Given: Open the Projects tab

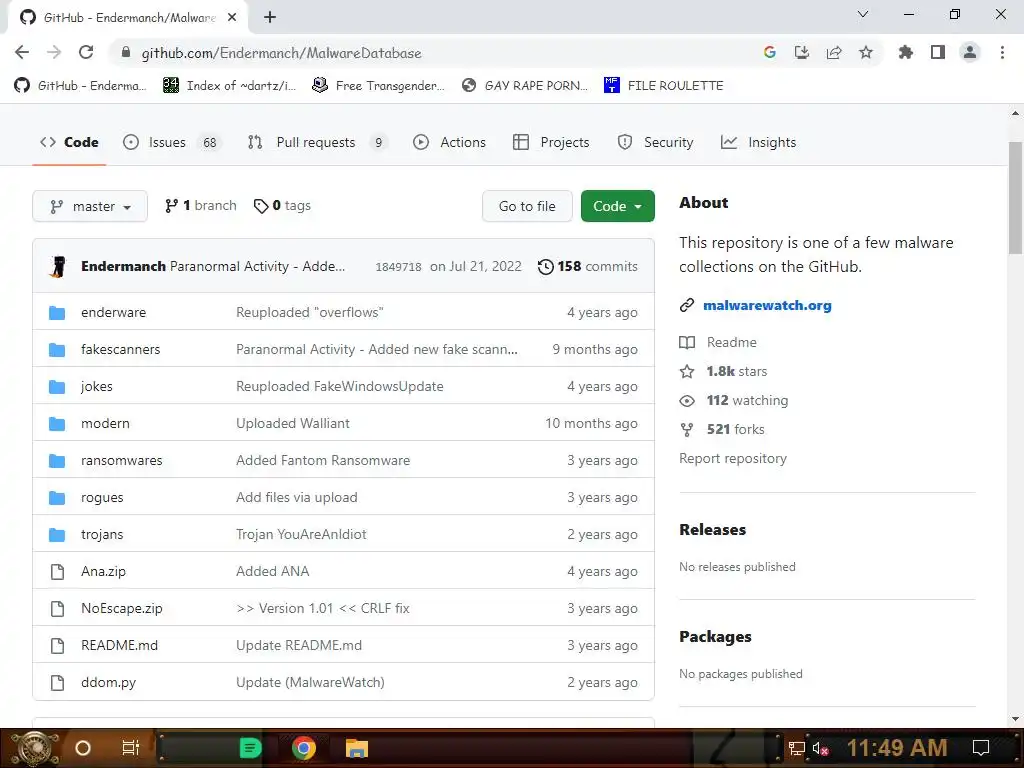Looking at the screenshot, I should 551,142.
